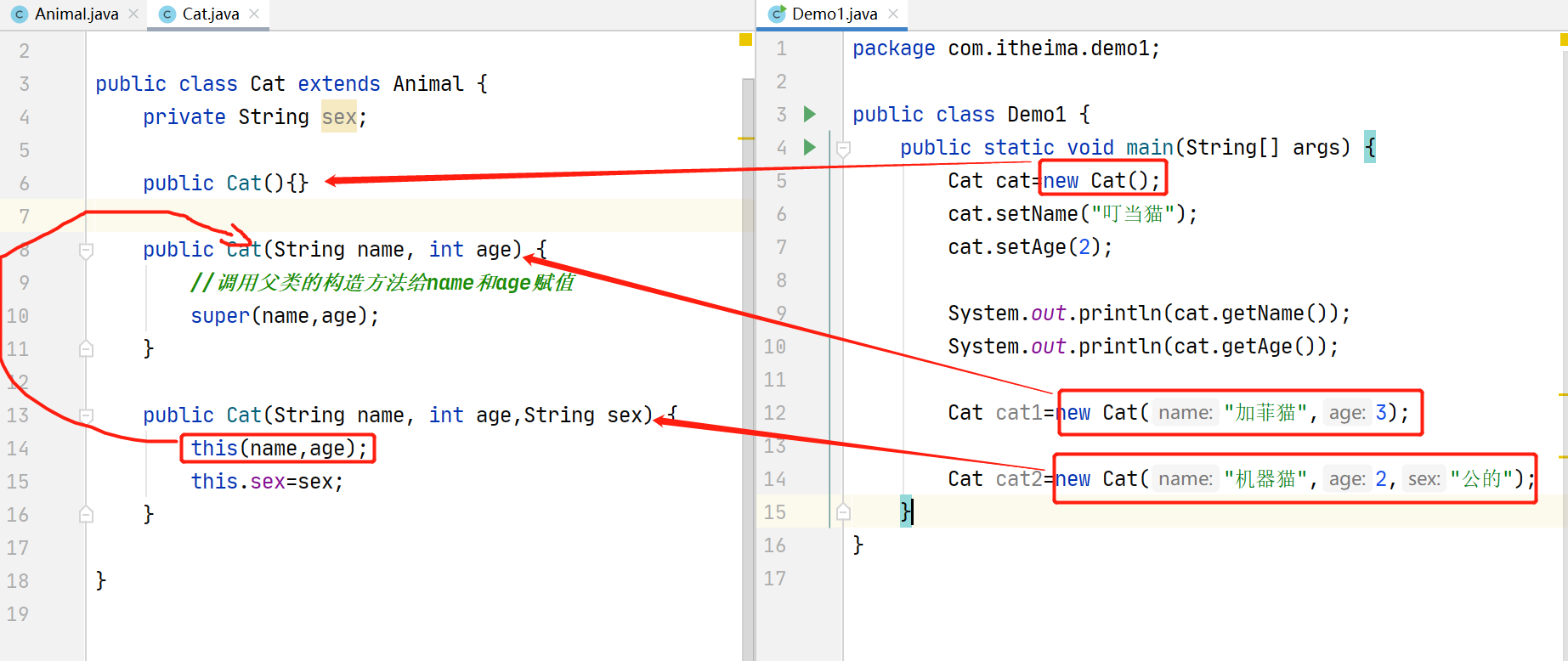This screenshot has width=1568, height=661.
Task: Click 'new Cat();' expression on line 5
Action: pyautogui.click(x=1101, y=181)
